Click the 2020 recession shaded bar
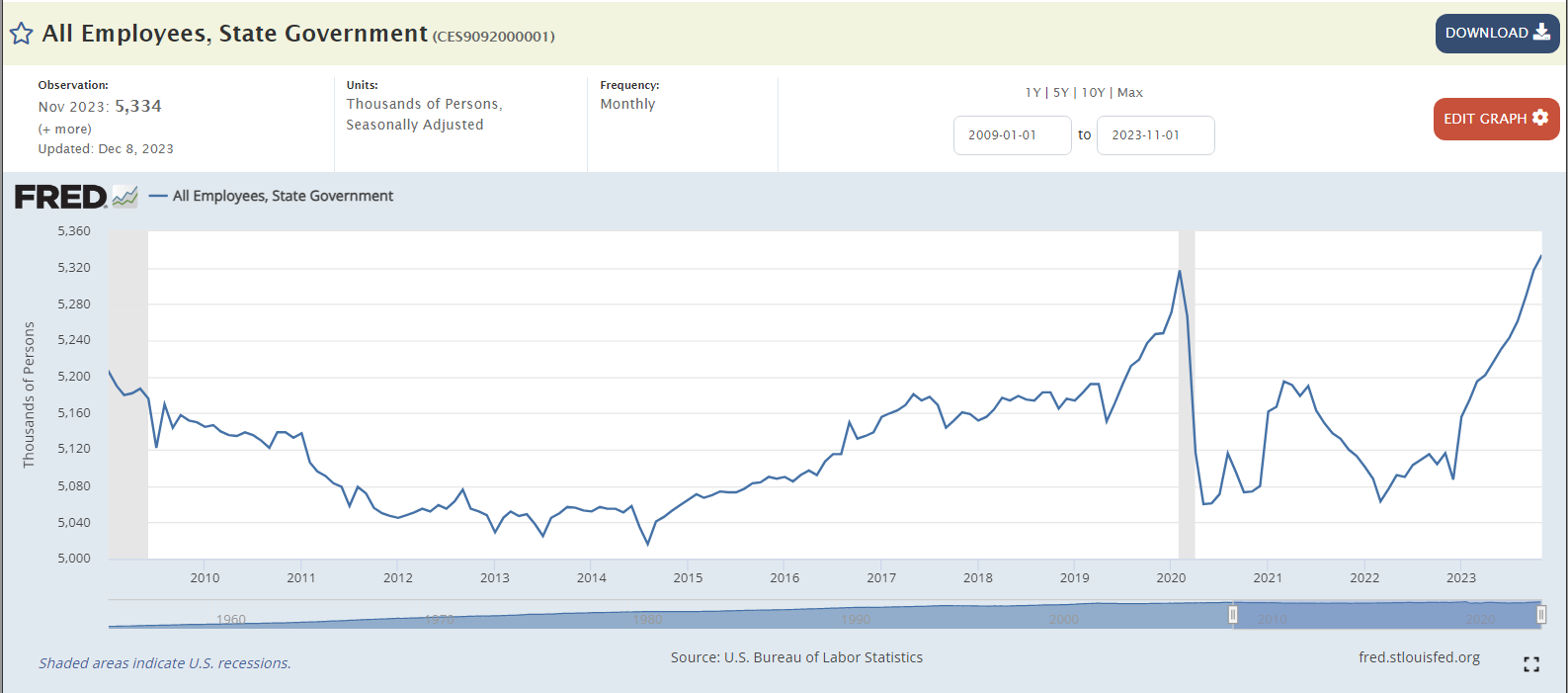 click(x=1187, y=395)
